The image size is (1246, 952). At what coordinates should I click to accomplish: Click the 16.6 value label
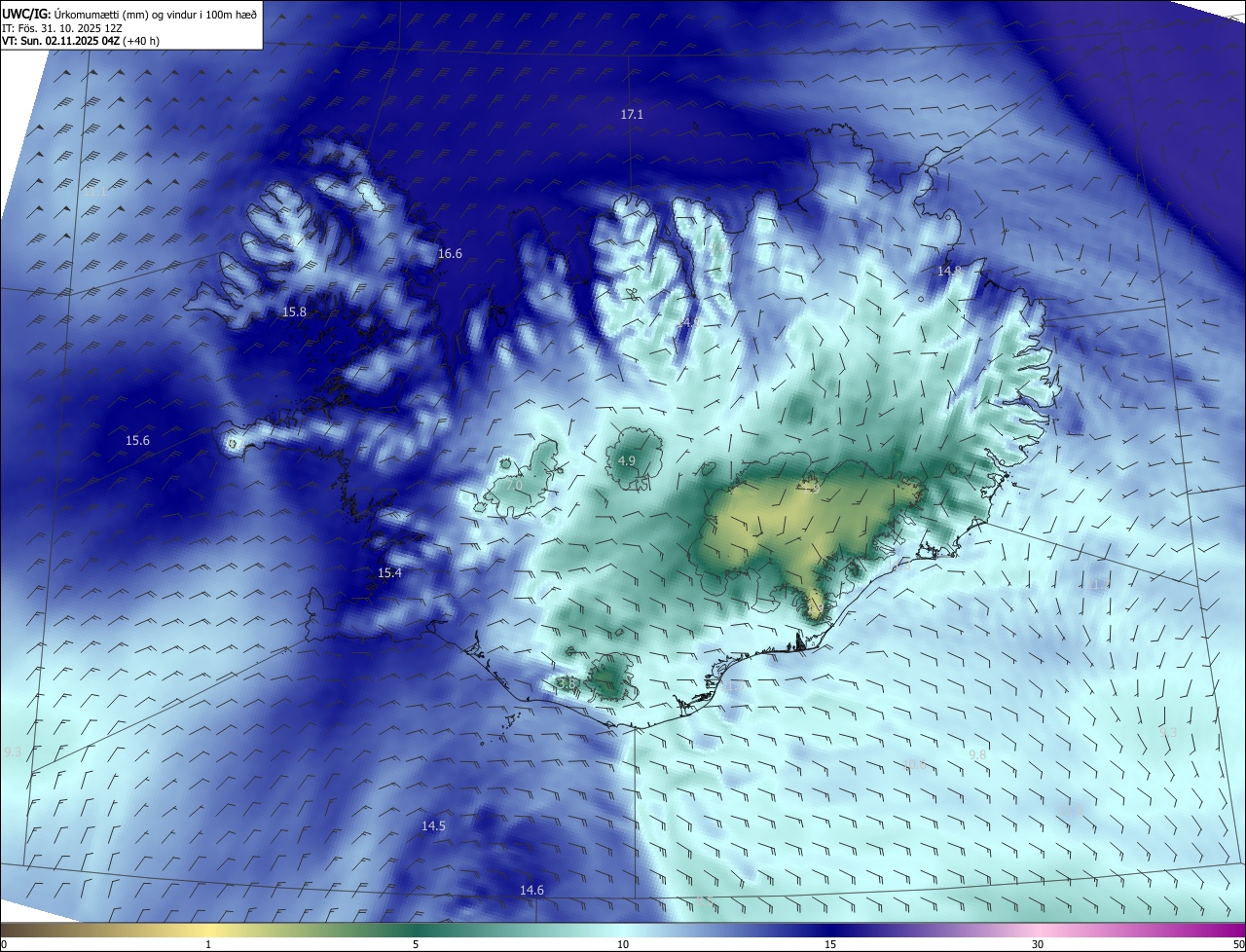pyautogui.click(x=450, y=254)
